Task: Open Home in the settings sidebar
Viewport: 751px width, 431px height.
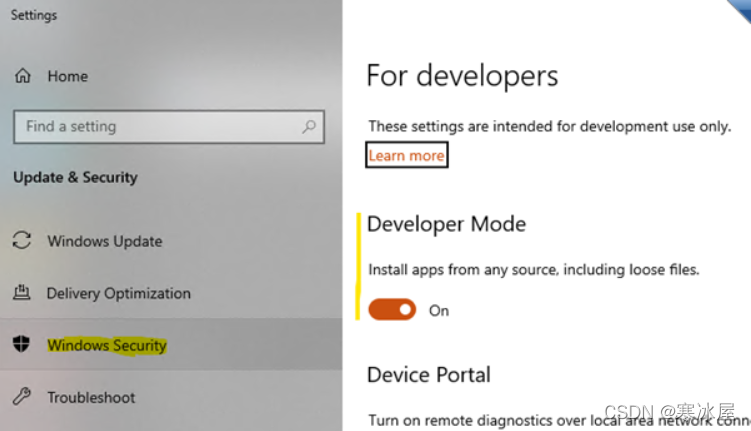Action: 68,76
